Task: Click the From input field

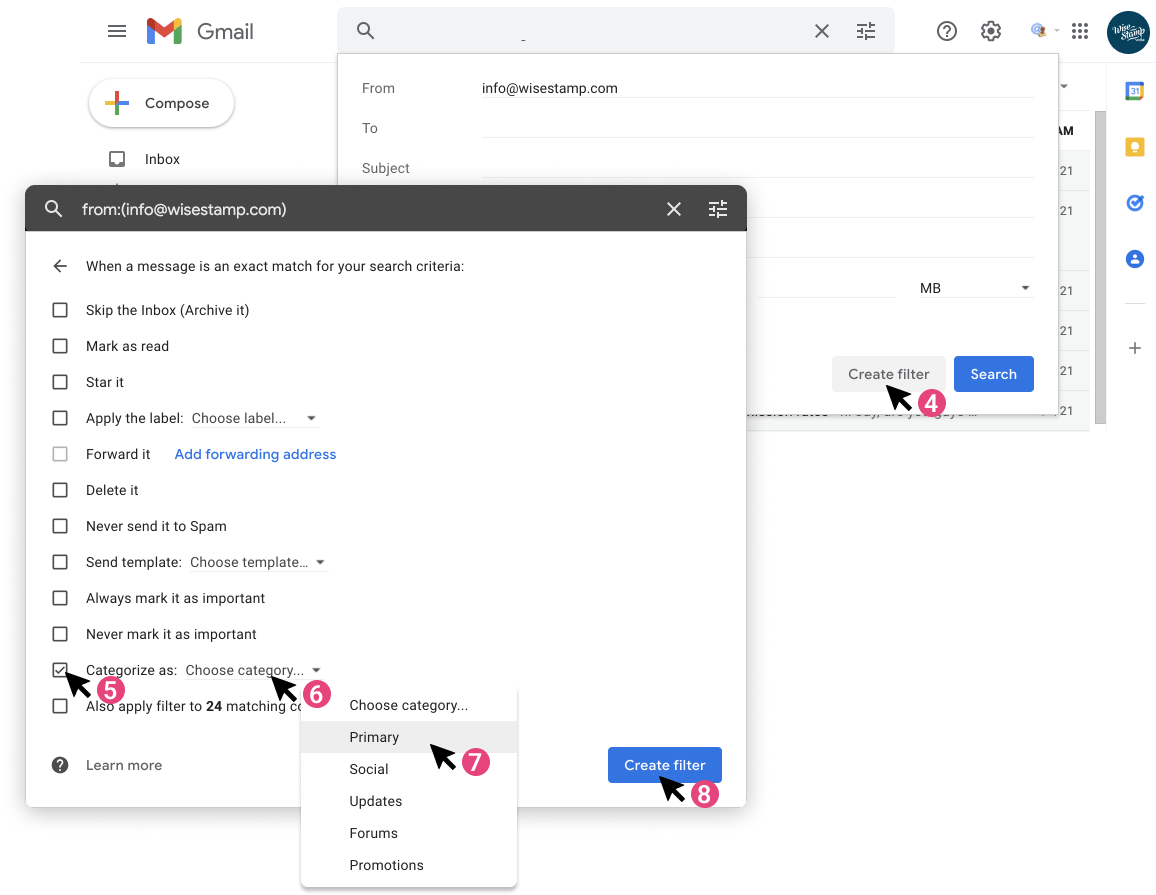Action: tap(700, 88)
